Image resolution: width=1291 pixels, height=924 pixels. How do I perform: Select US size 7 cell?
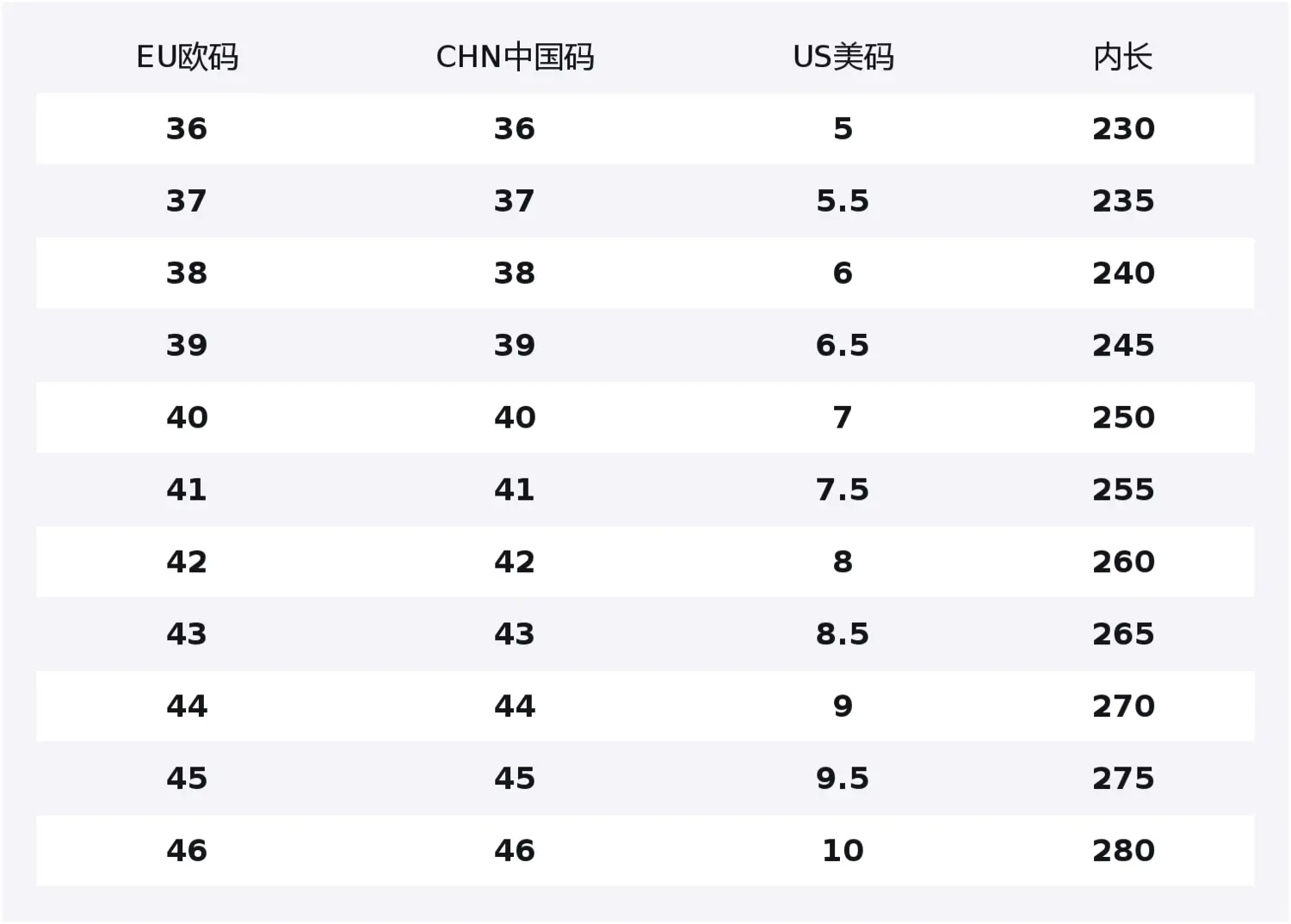pyautogui.click(x=843, y=418)
